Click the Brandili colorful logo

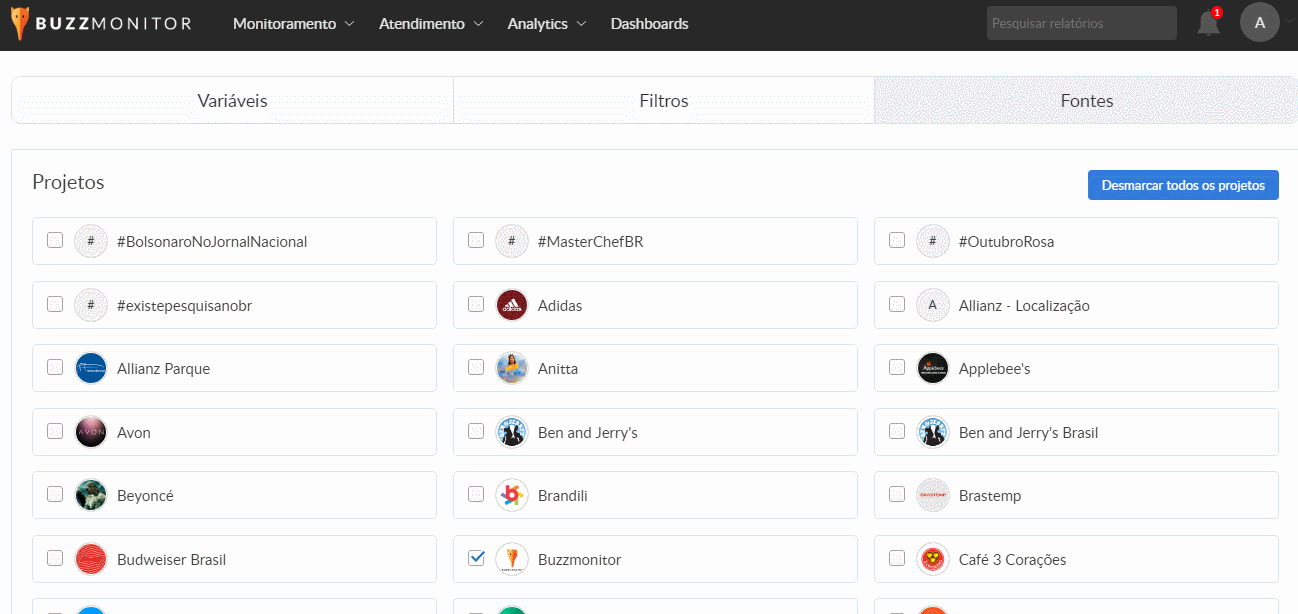(x=511, y=495)
